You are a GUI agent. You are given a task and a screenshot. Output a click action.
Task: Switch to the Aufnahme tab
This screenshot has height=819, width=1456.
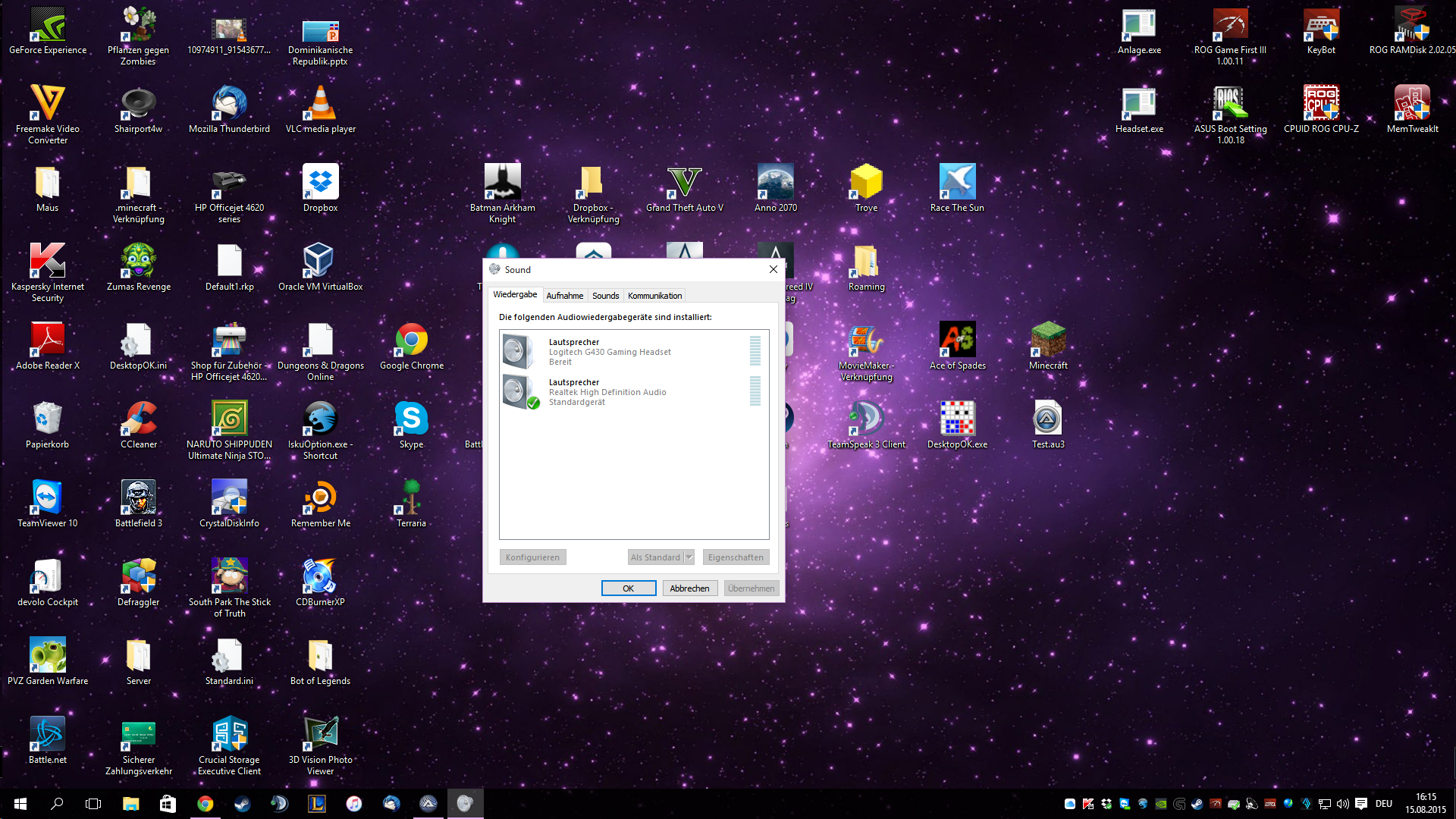point(564,296)
